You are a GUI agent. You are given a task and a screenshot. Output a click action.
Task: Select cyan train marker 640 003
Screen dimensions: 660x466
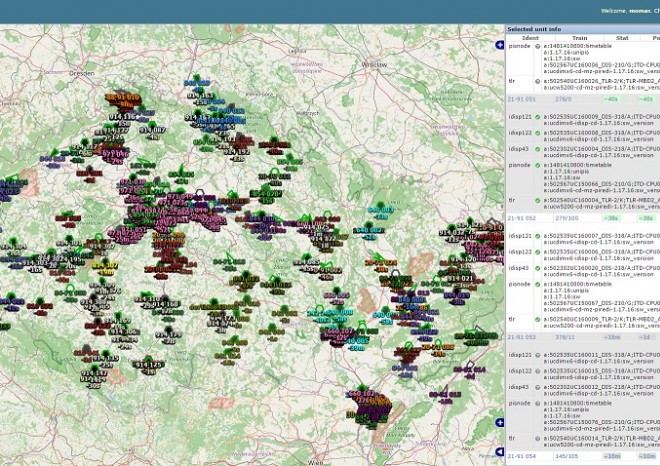(381, 210)
